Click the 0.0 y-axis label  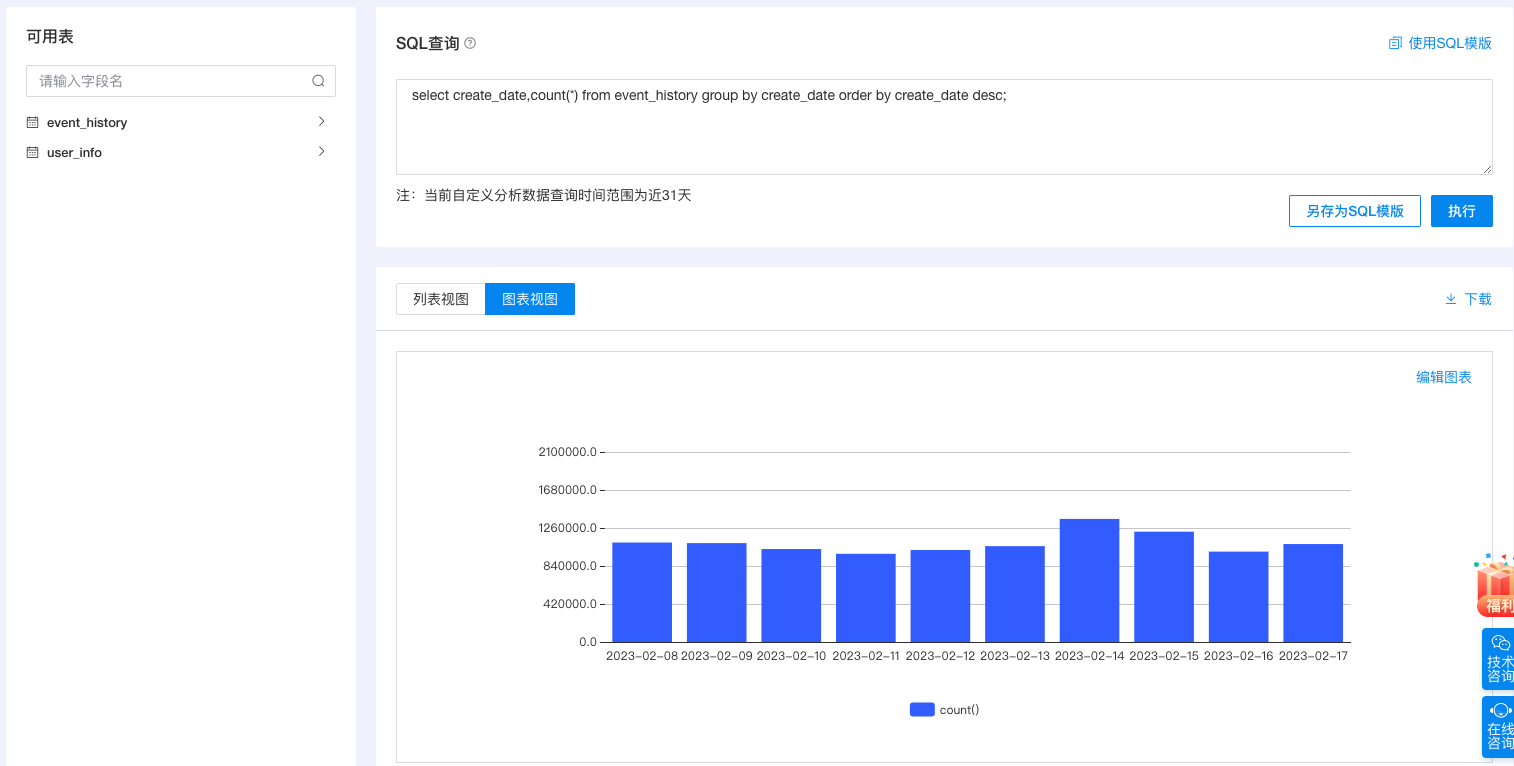point(588,642)
